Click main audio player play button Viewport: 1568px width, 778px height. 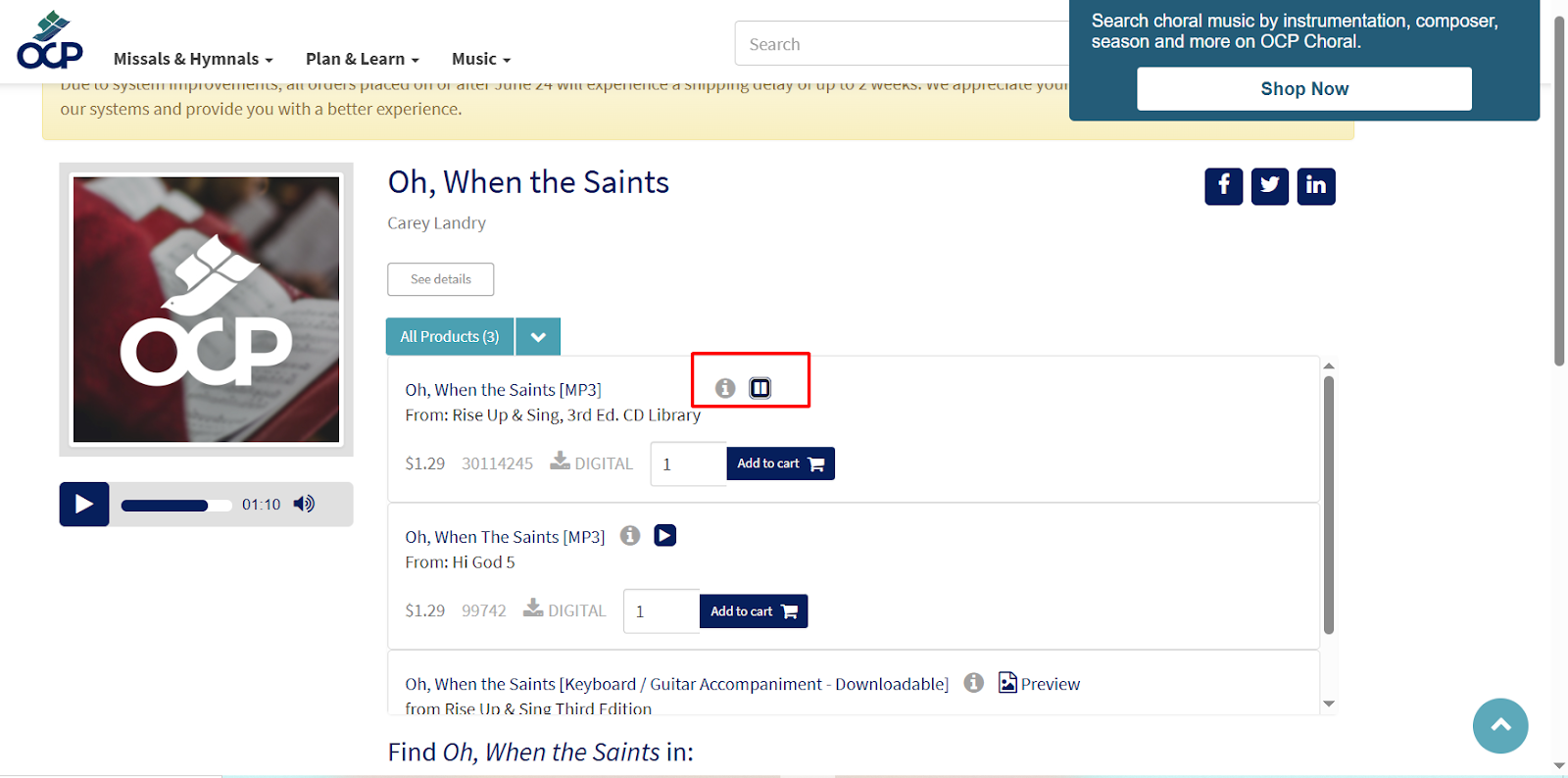tap(84, 504)
